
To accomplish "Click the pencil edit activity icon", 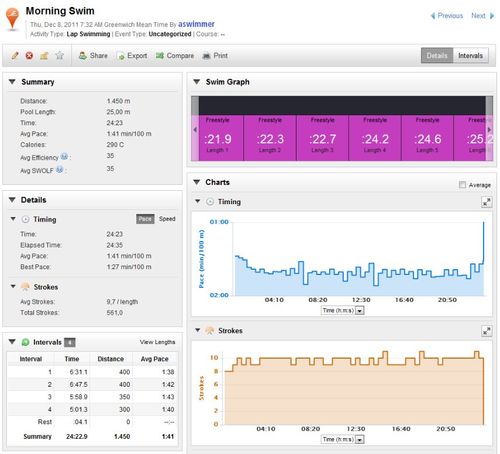I will coord(14,56).
